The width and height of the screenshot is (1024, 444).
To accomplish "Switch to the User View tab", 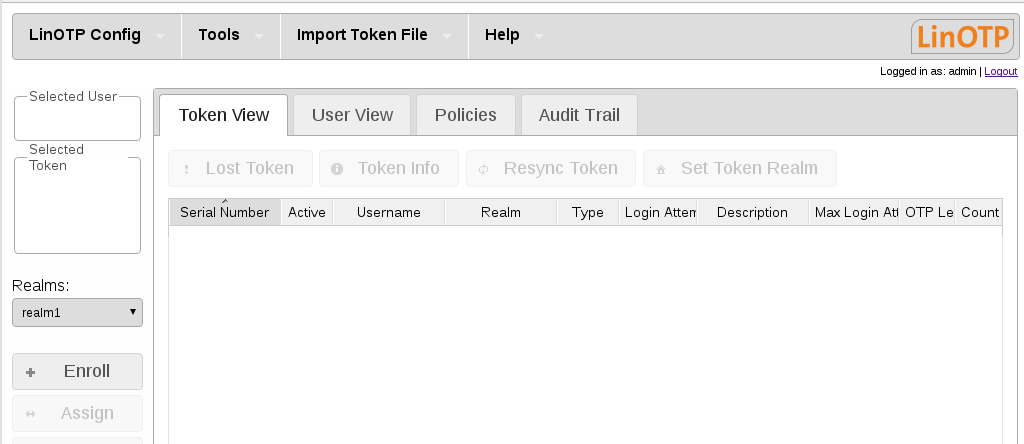I will [x=352, y=115].
